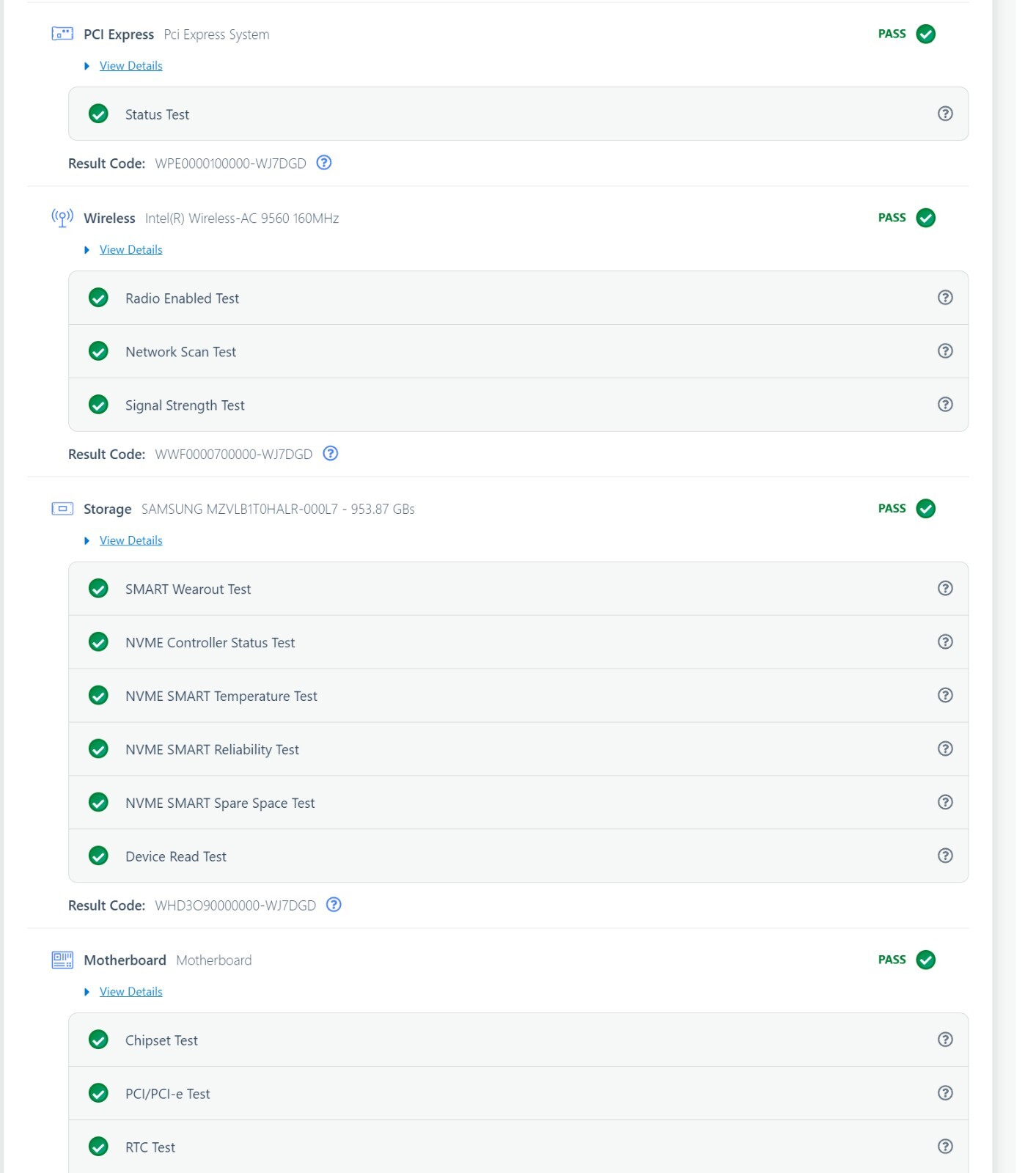Viewport: 1036px width, 1173px height.
Task: Click the PCI Express device icon
Action: (x=62, y=34)
